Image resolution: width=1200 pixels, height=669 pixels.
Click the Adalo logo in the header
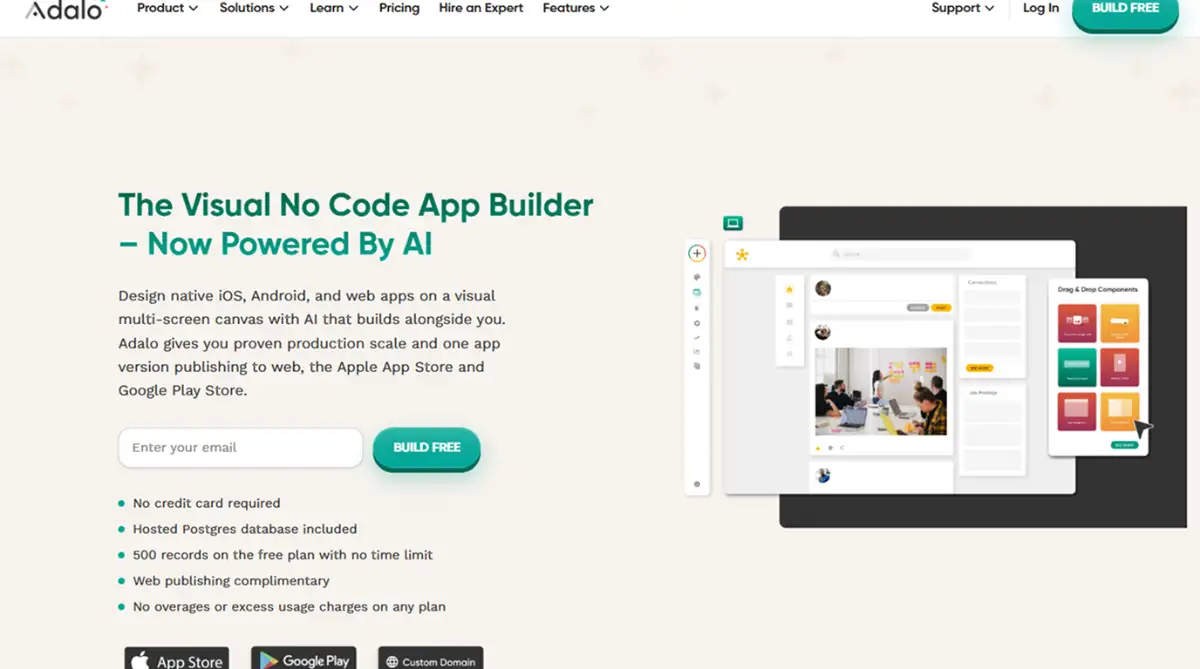66,9
